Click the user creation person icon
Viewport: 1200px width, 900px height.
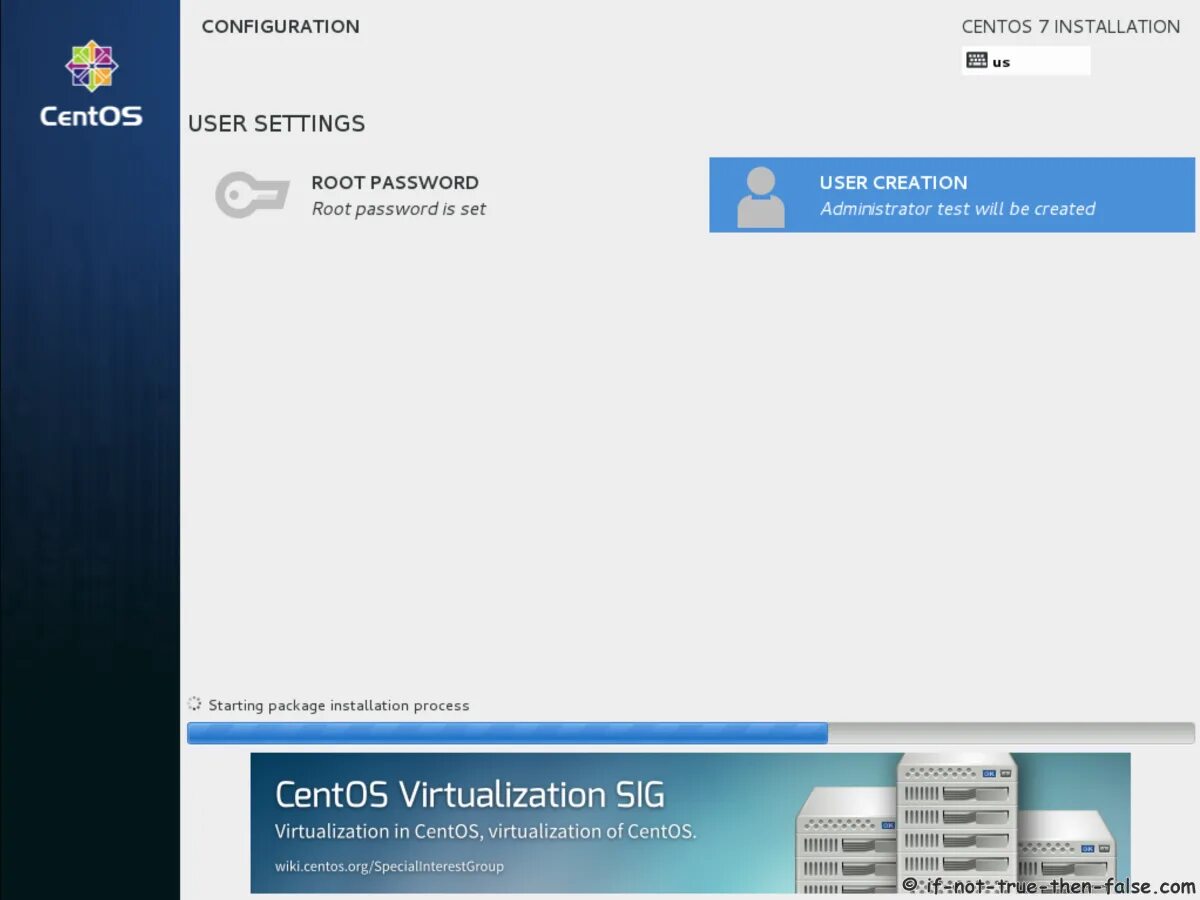(761, 197)
